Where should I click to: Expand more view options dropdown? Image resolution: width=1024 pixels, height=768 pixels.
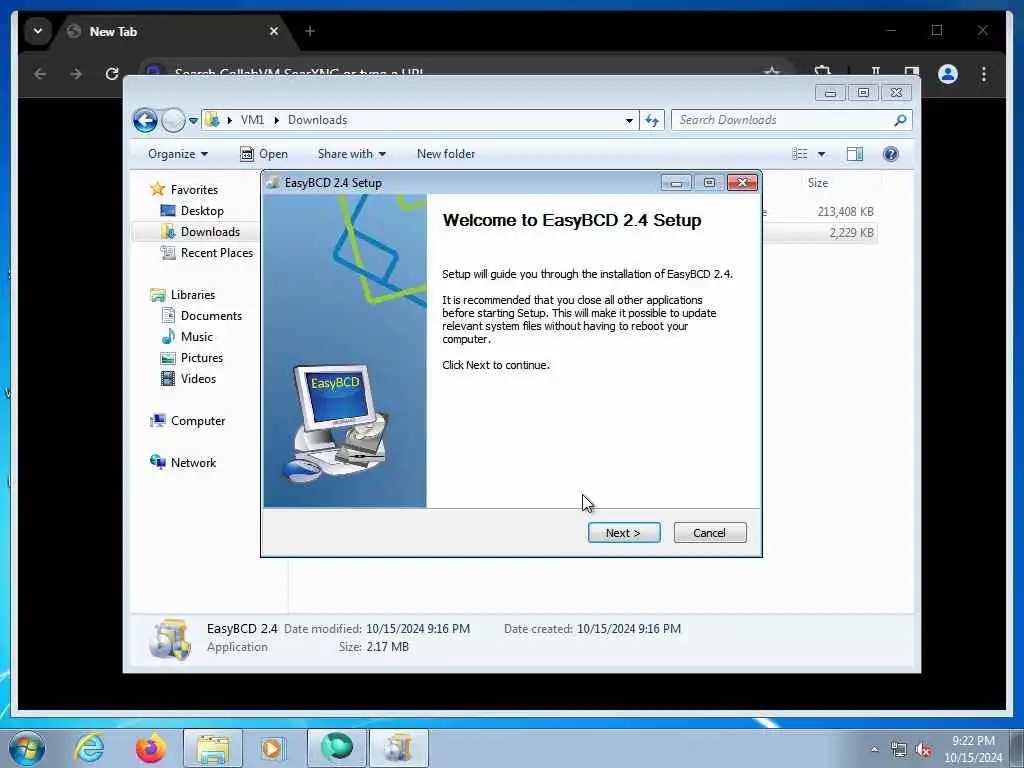point(822,154)
